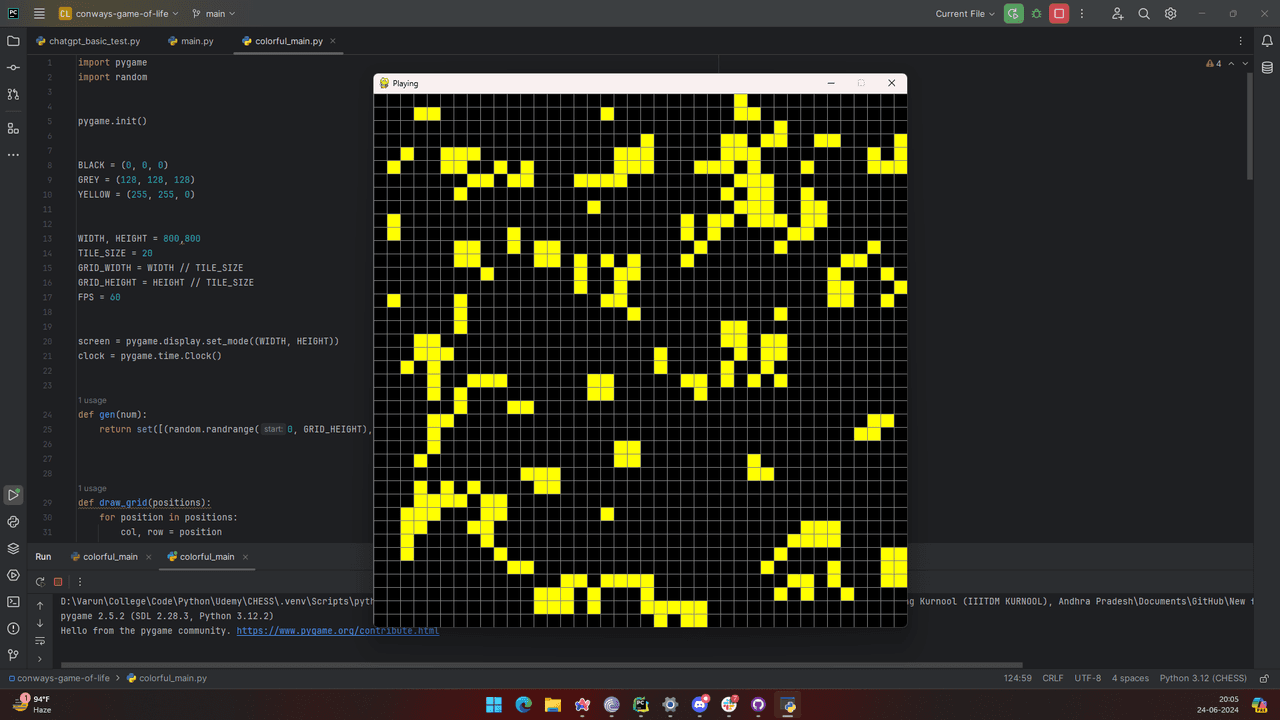Click the Python 3.12 (CHESS) interpreter in status bar
The height and width of the screenshot is (720, 1280).
(x=1203, y=678)
